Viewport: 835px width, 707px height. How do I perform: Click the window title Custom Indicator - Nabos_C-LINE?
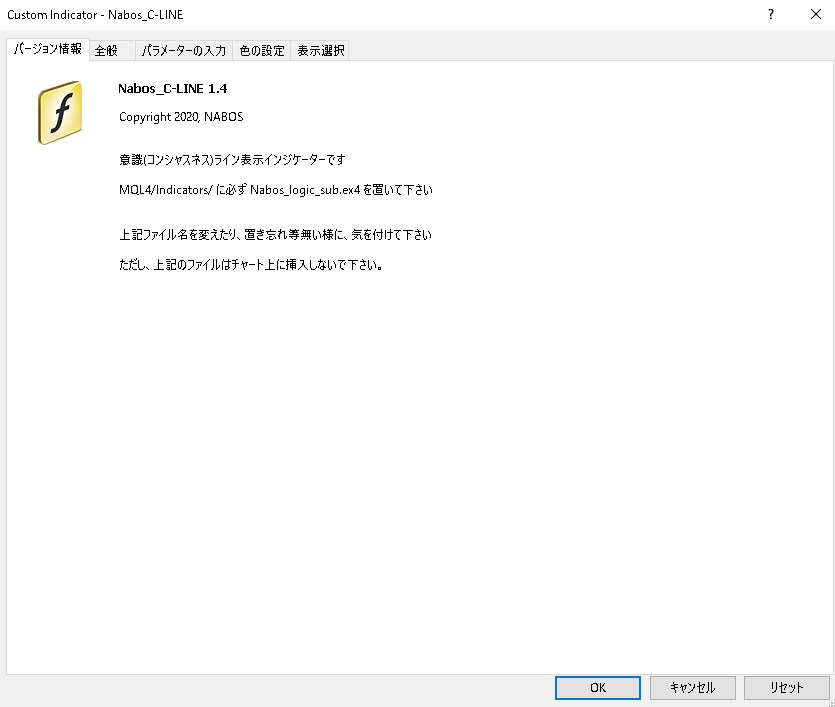[95, 15]
